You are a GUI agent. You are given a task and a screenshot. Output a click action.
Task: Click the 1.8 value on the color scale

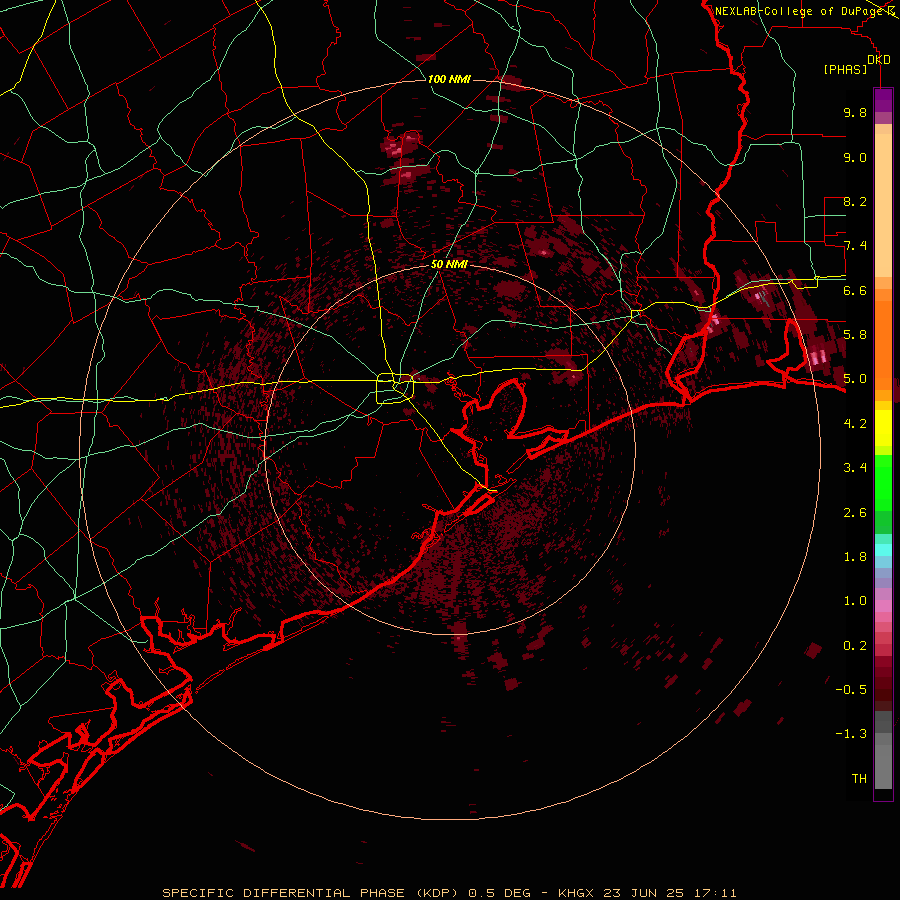pos(855,557)
